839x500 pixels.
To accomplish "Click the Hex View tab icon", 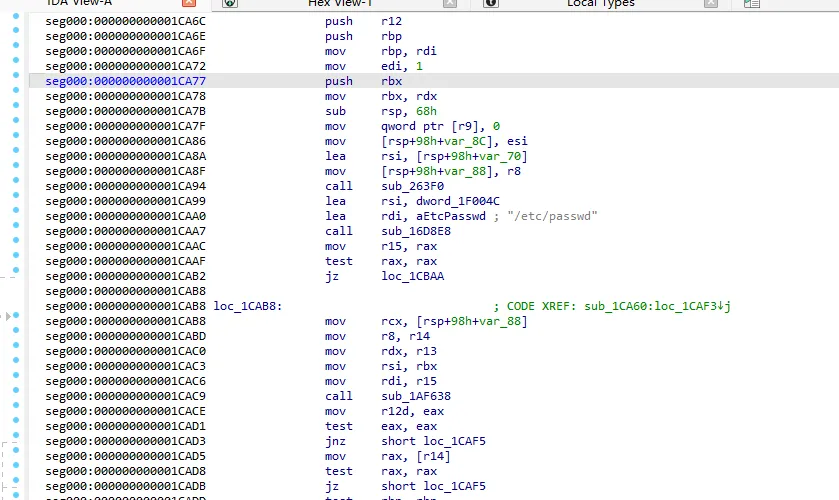I will click(230, 3).
